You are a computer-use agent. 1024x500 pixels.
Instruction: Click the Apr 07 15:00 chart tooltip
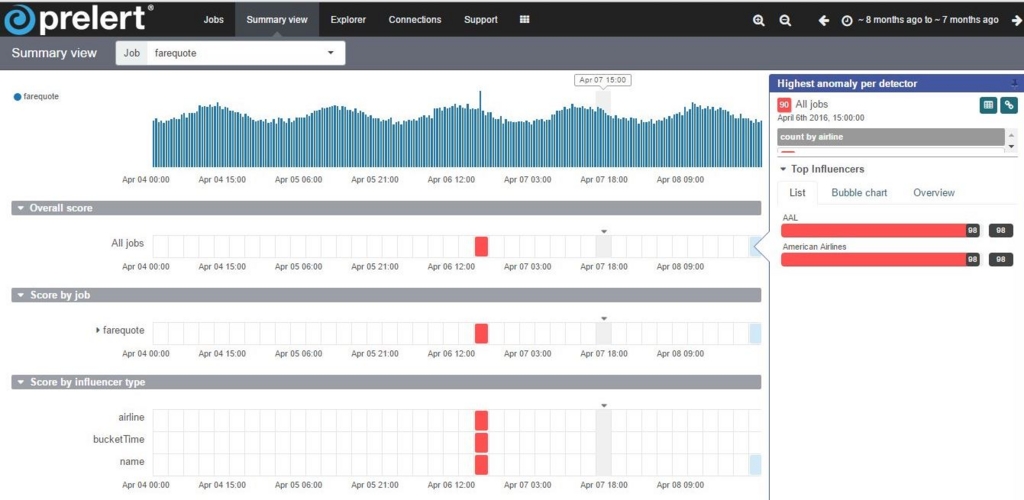pos(603,80)
